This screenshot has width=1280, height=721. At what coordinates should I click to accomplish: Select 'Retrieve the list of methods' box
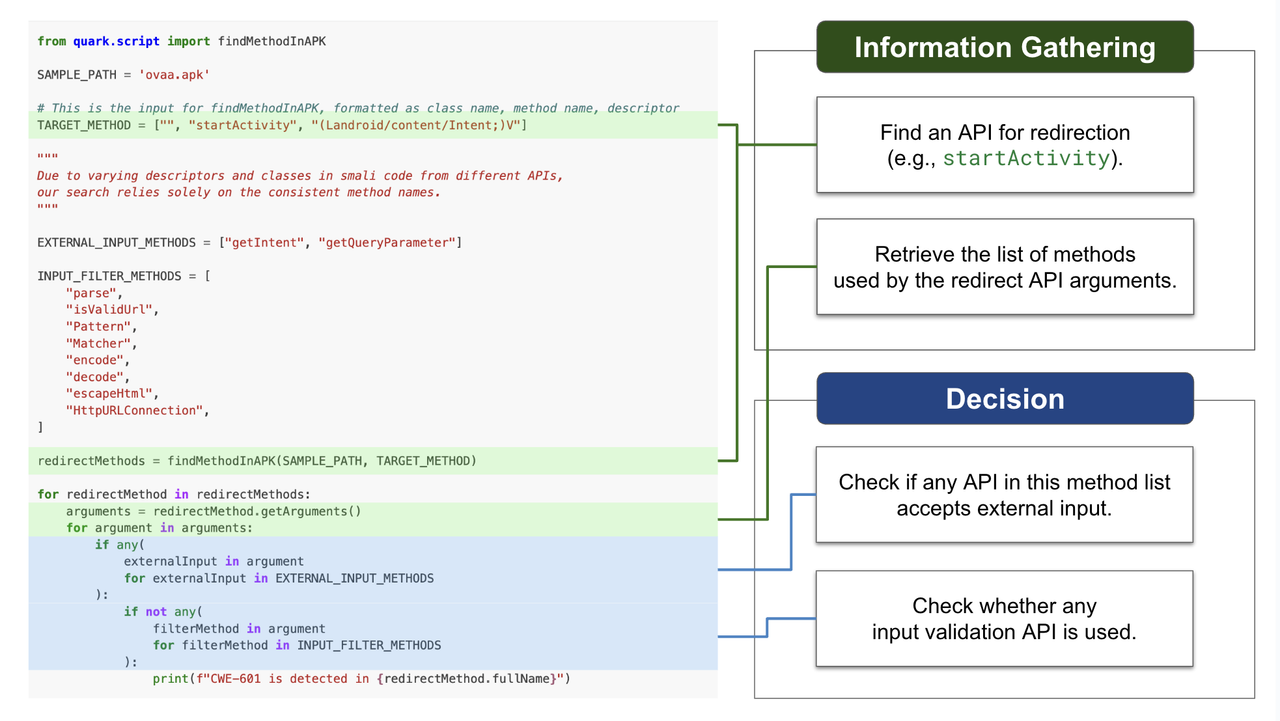click(1005, 267)
